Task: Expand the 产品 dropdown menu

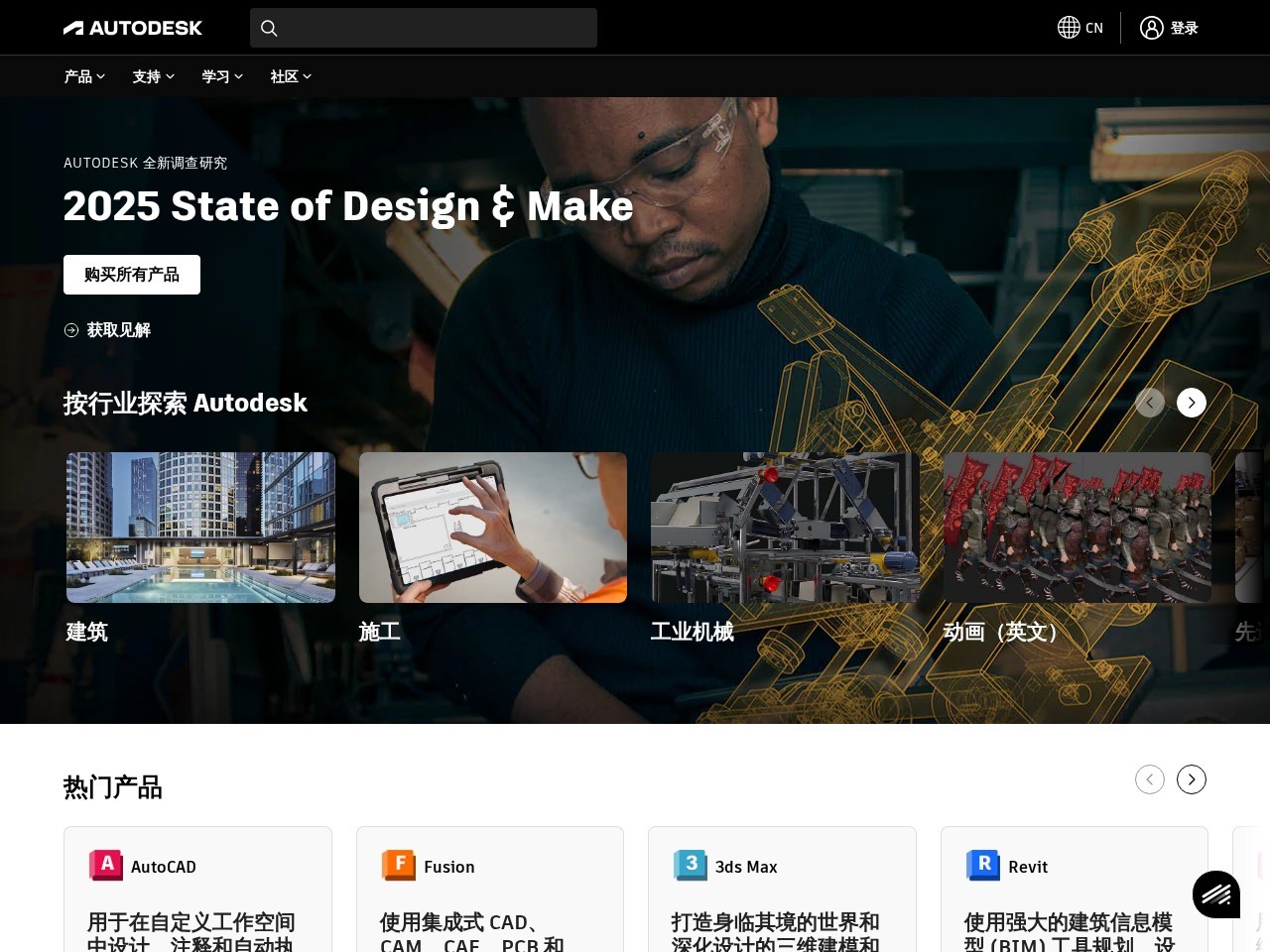Action: tap(84, 76)
